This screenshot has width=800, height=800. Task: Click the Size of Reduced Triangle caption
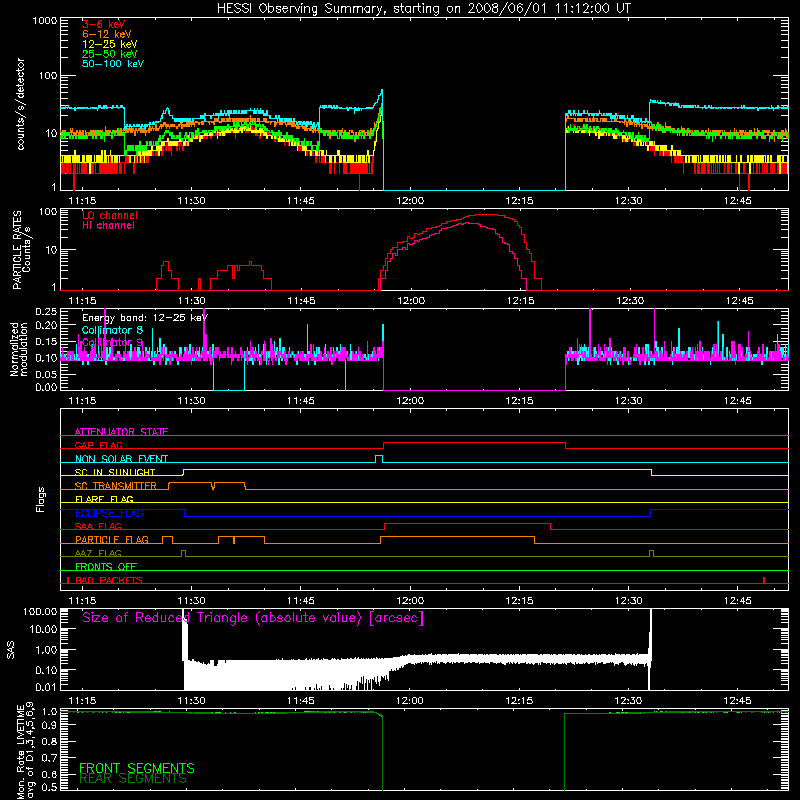point(253,618)
